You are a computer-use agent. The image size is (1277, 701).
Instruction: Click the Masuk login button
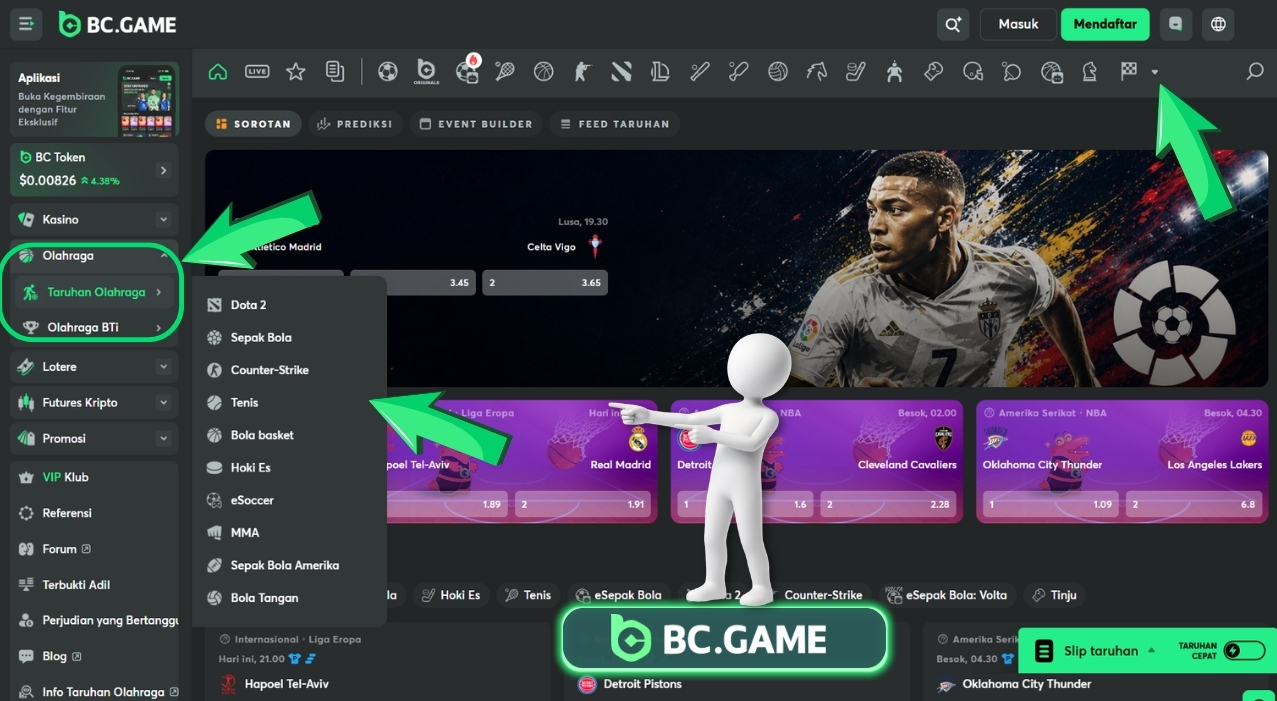click(x=1018, y=24)
